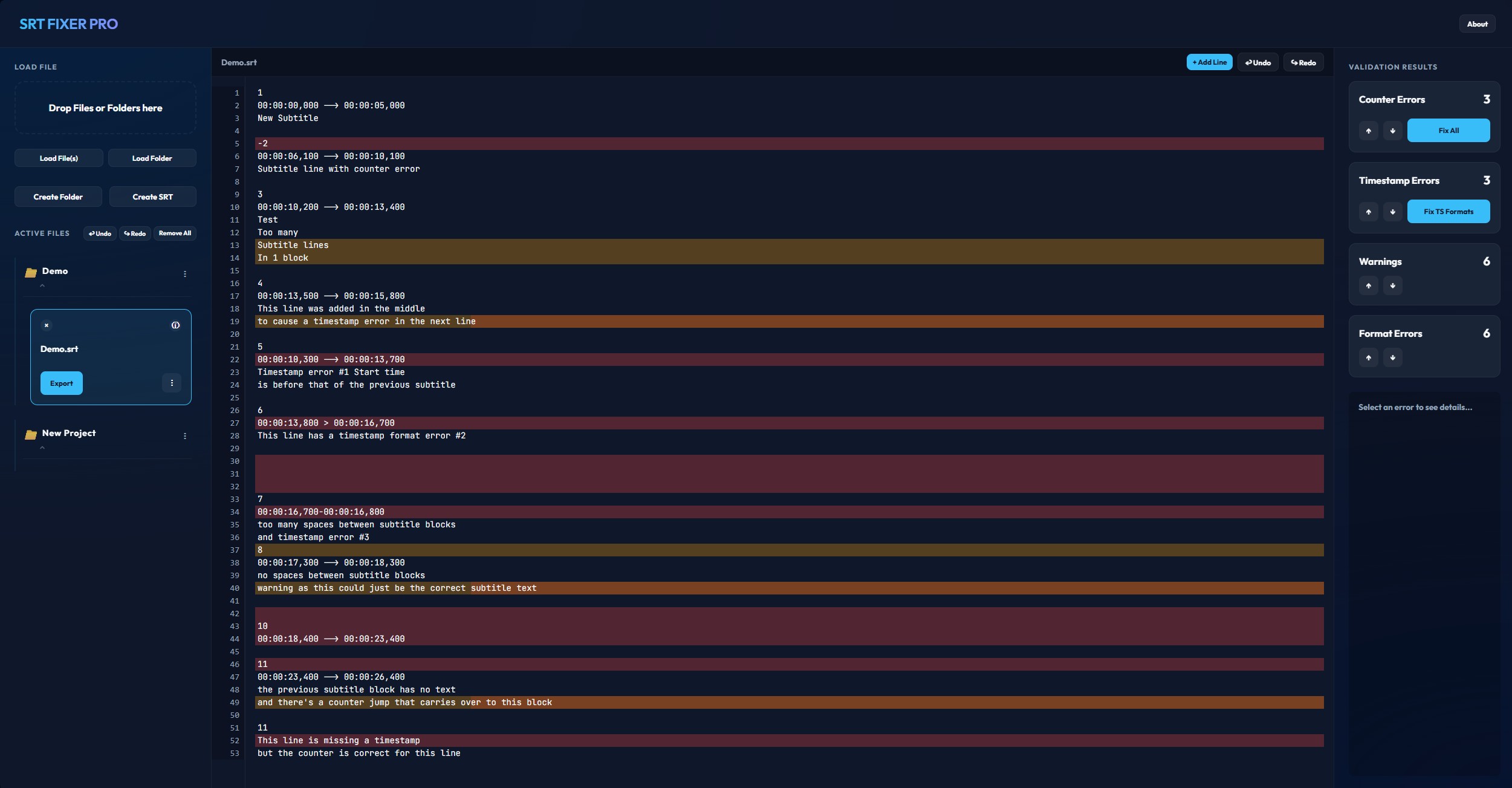Click Fix TS Formats button

pyautogui.click(x=1449, y=212)
